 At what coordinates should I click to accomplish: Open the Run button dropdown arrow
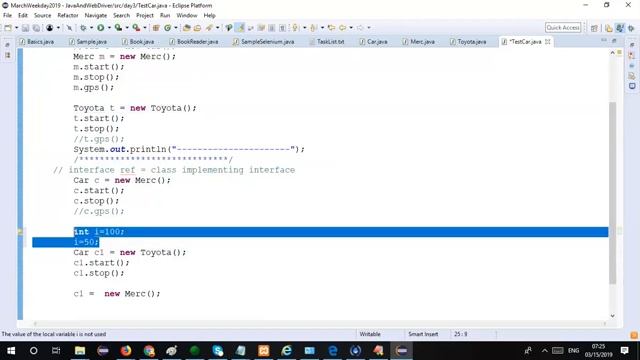point(109,28)
